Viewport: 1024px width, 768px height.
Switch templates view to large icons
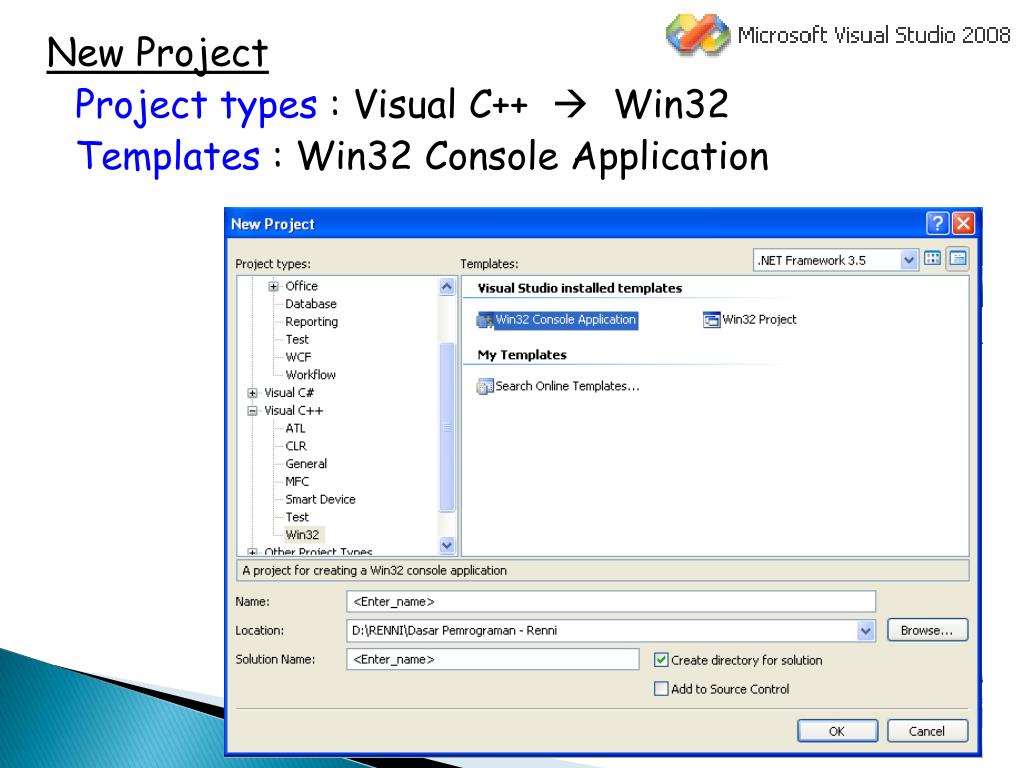pos(933,259)
